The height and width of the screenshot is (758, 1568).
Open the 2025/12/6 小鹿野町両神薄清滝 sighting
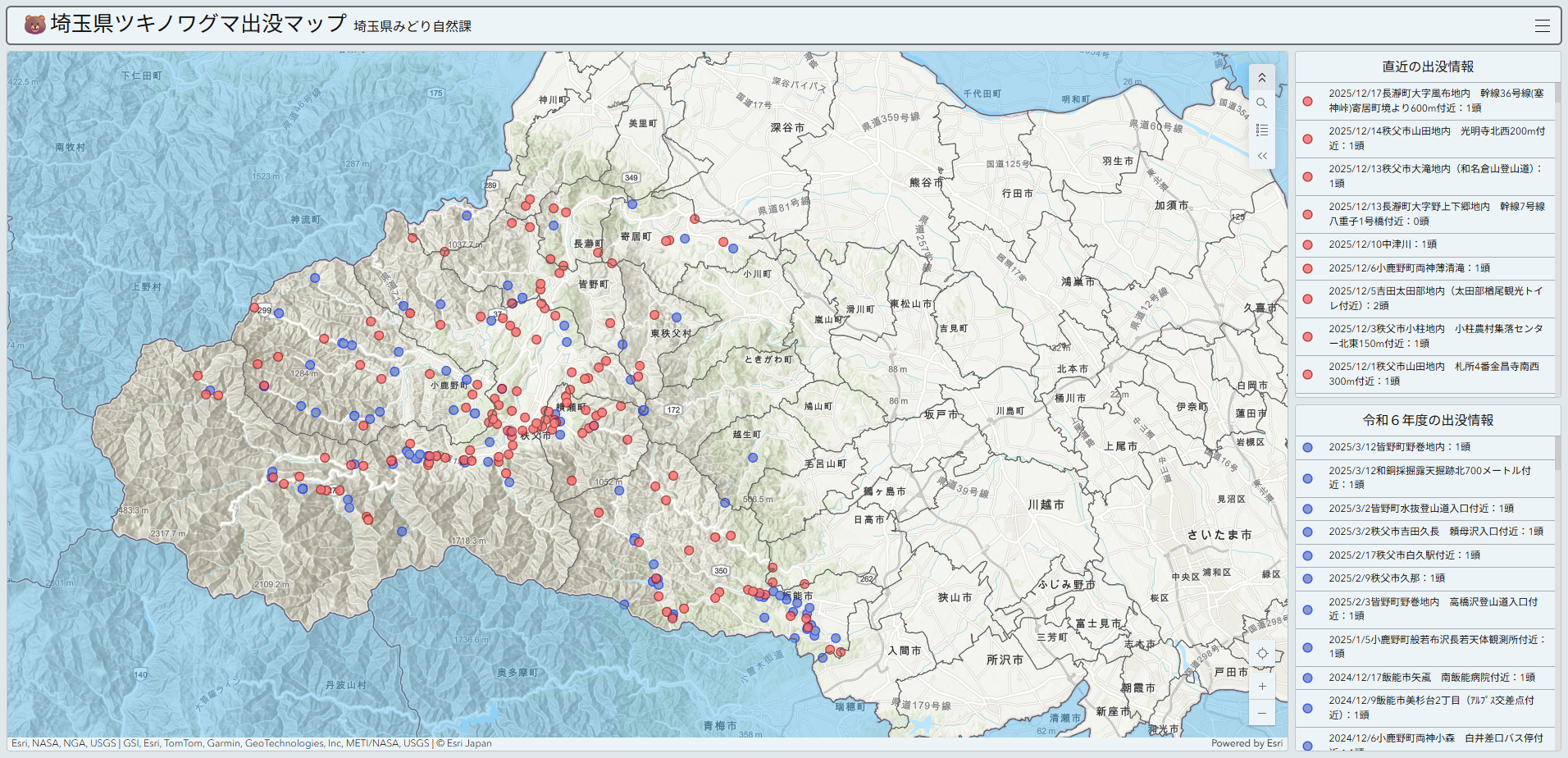pos(1409,268)
